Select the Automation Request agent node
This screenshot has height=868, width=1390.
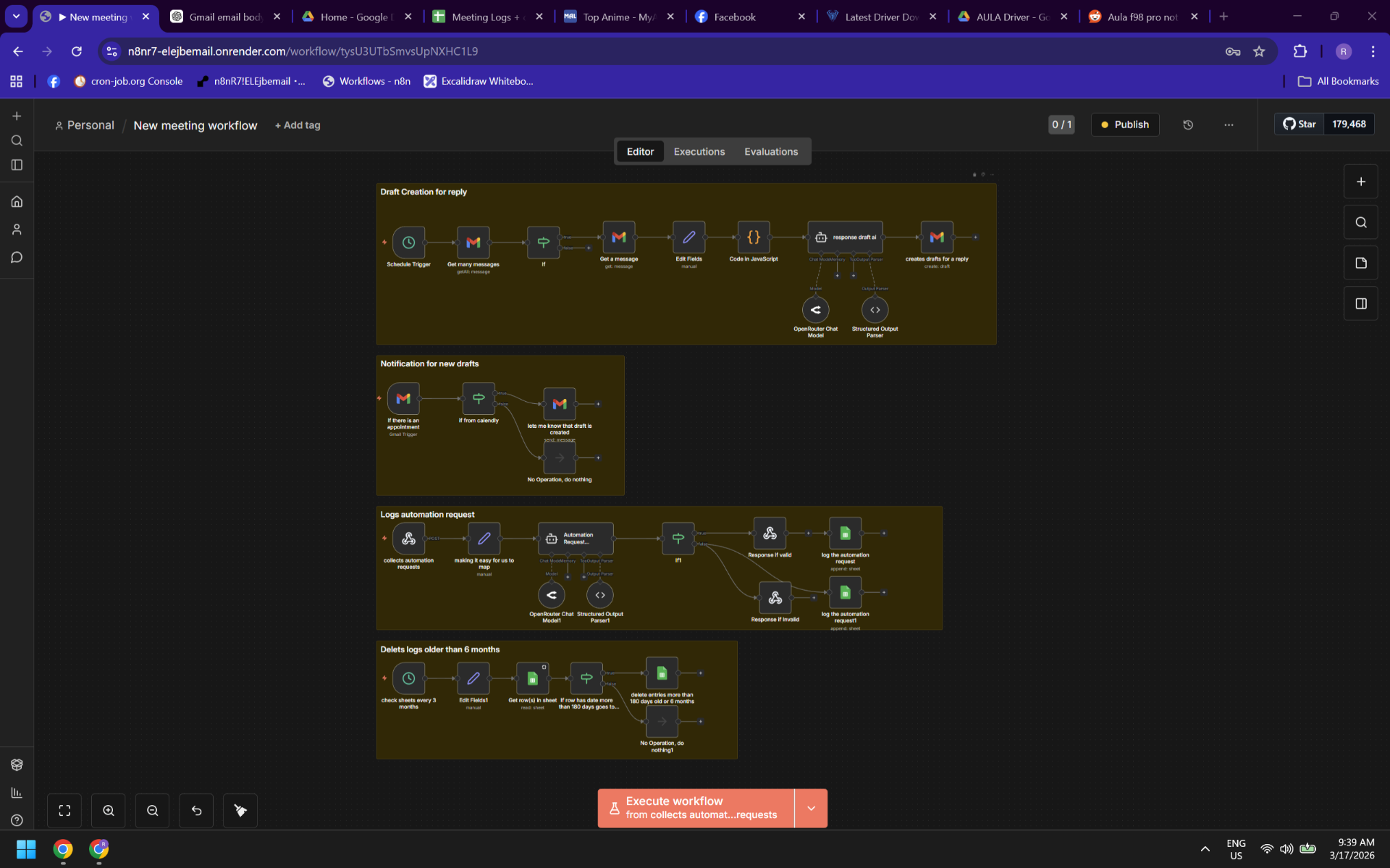pyautogui.click(x=576, y=539)
